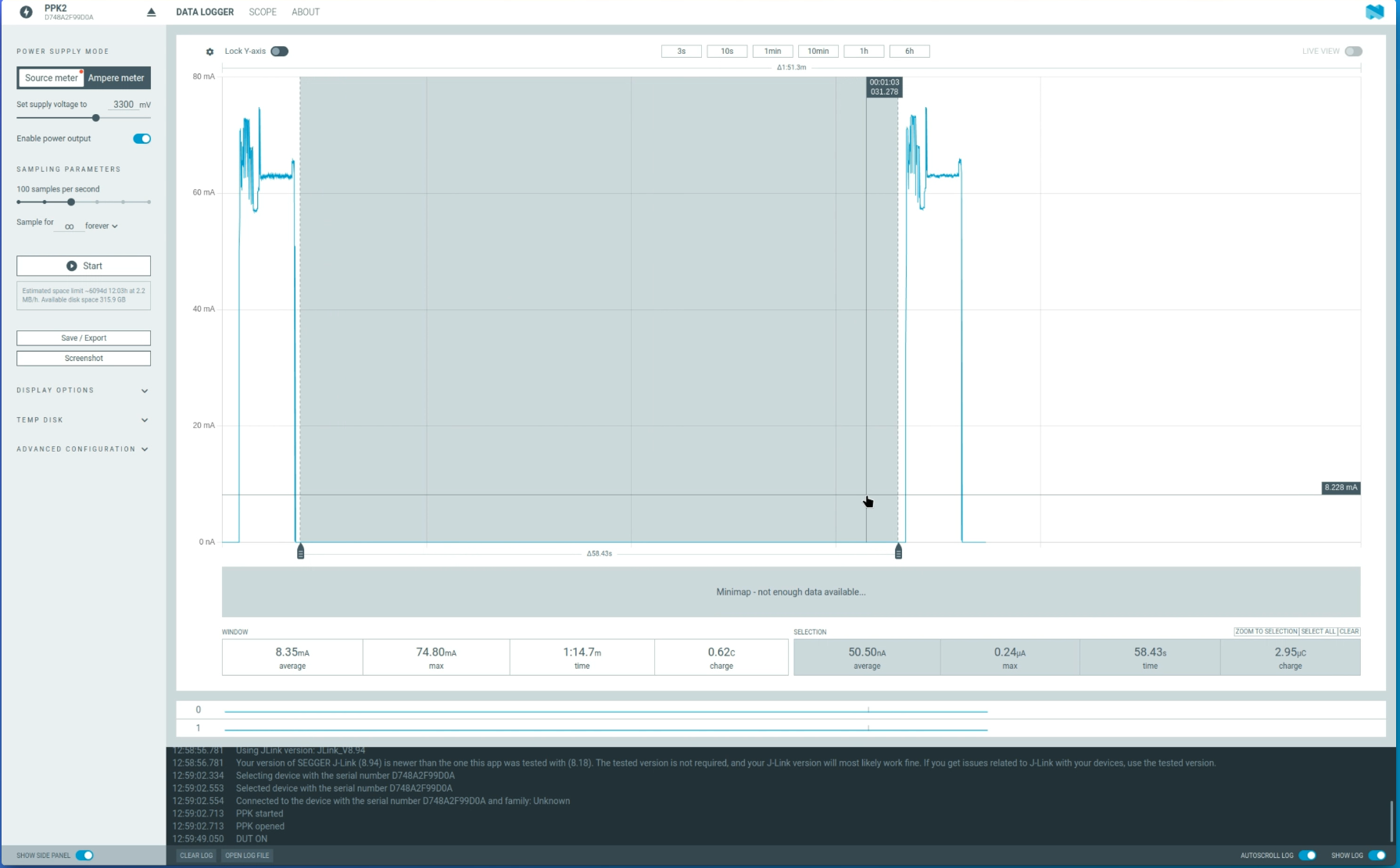Click the supply voltage slider handle
1400x868 pixels.
coord(95,118)
